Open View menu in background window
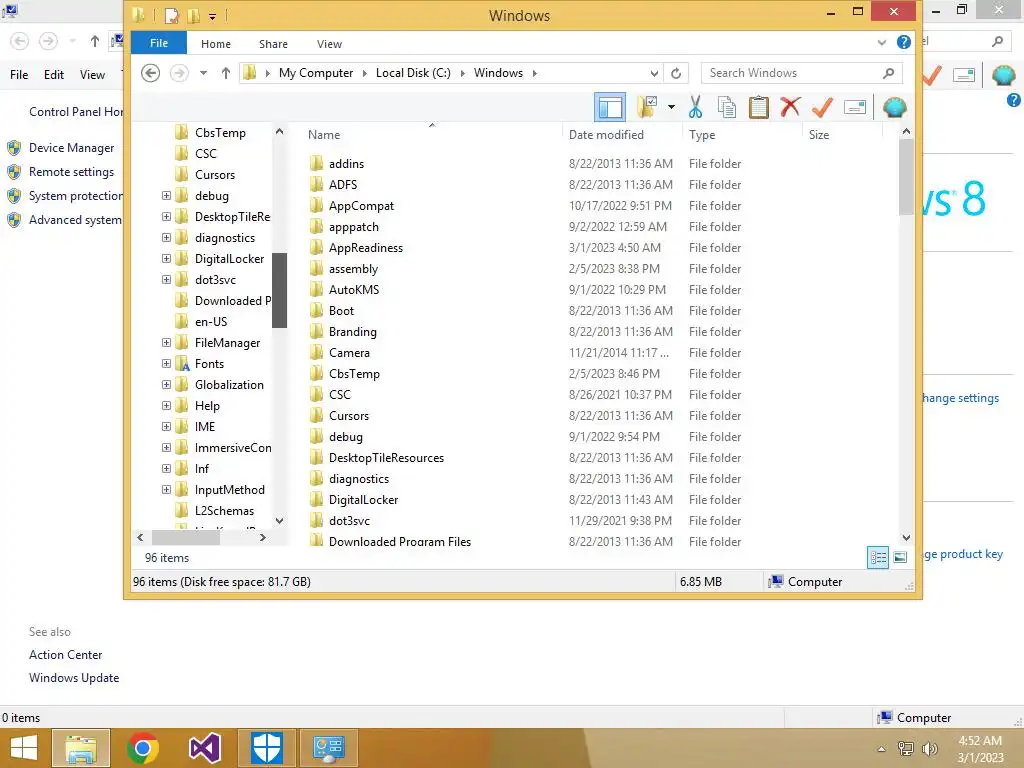The image size is (1024, 768). point(92,74)
